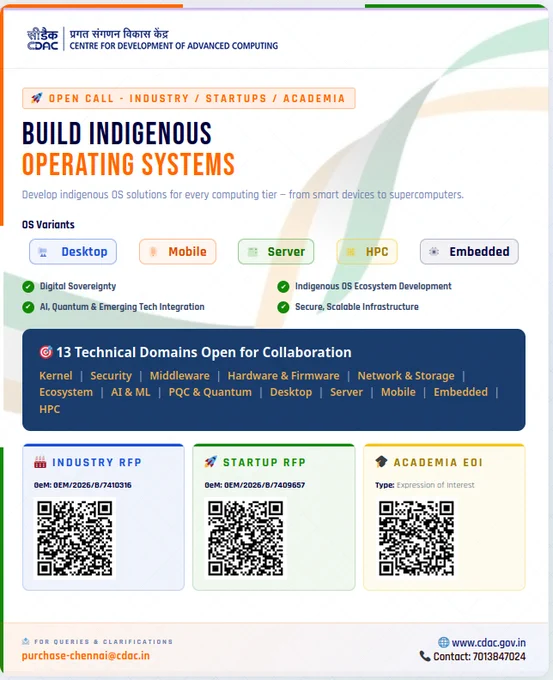This screenshot has height=680, width=553.
Task: Click Type: Expression of Interest text
Action: pyautogui.click(x=425, y=485)
